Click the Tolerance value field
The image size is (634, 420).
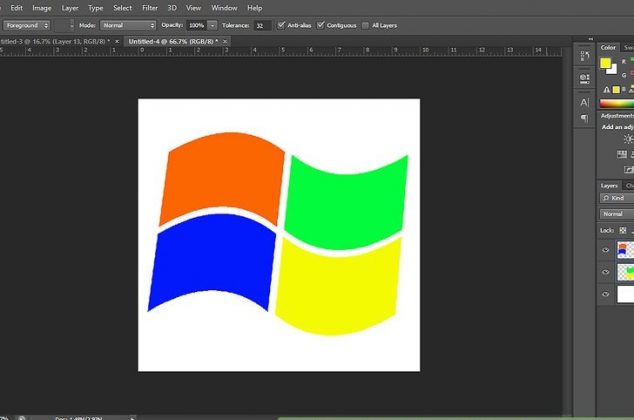pyautogui.click(x=263, y=24)
